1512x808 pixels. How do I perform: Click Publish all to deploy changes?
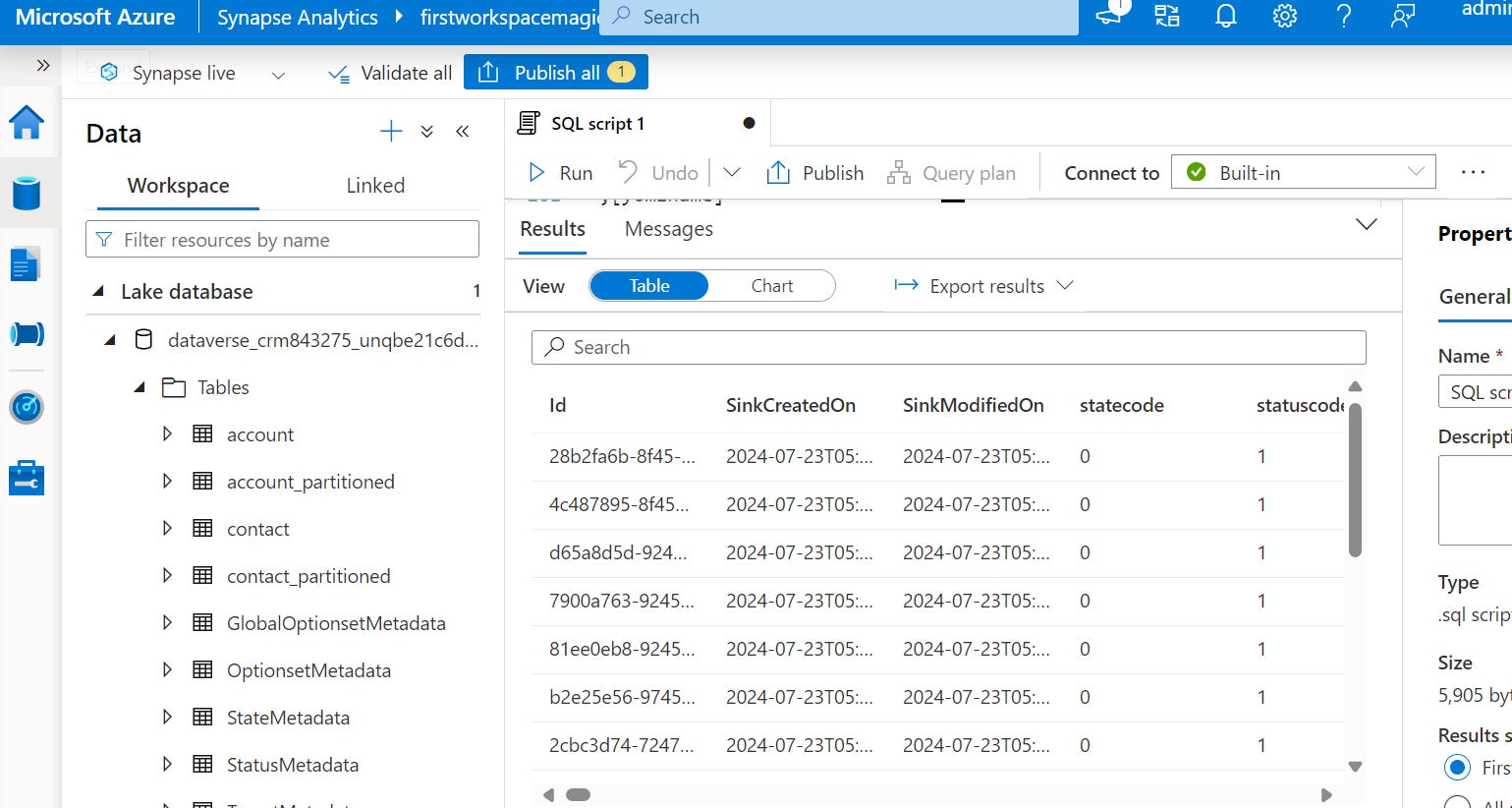click(x=556, y=72)
